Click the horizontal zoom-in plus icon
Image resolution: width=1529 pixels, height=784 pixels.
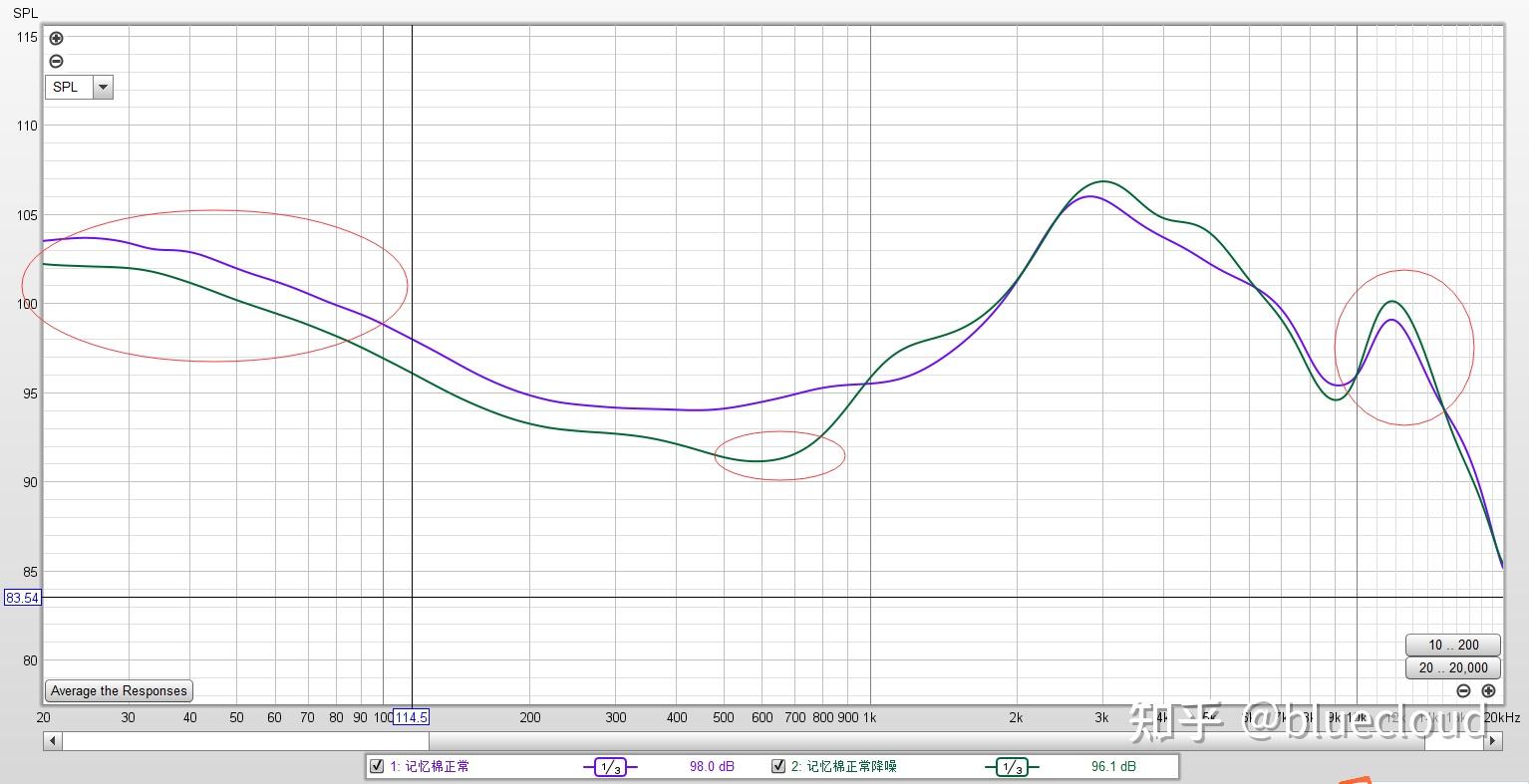(1488, 690)
